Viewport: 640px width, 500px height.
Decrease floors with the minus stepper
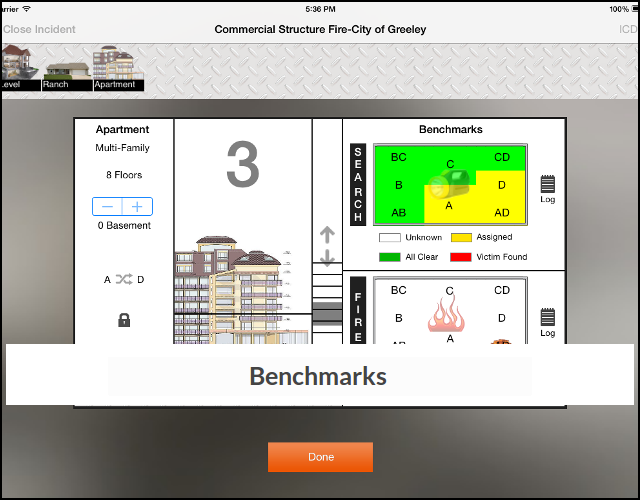pos(108,207)
